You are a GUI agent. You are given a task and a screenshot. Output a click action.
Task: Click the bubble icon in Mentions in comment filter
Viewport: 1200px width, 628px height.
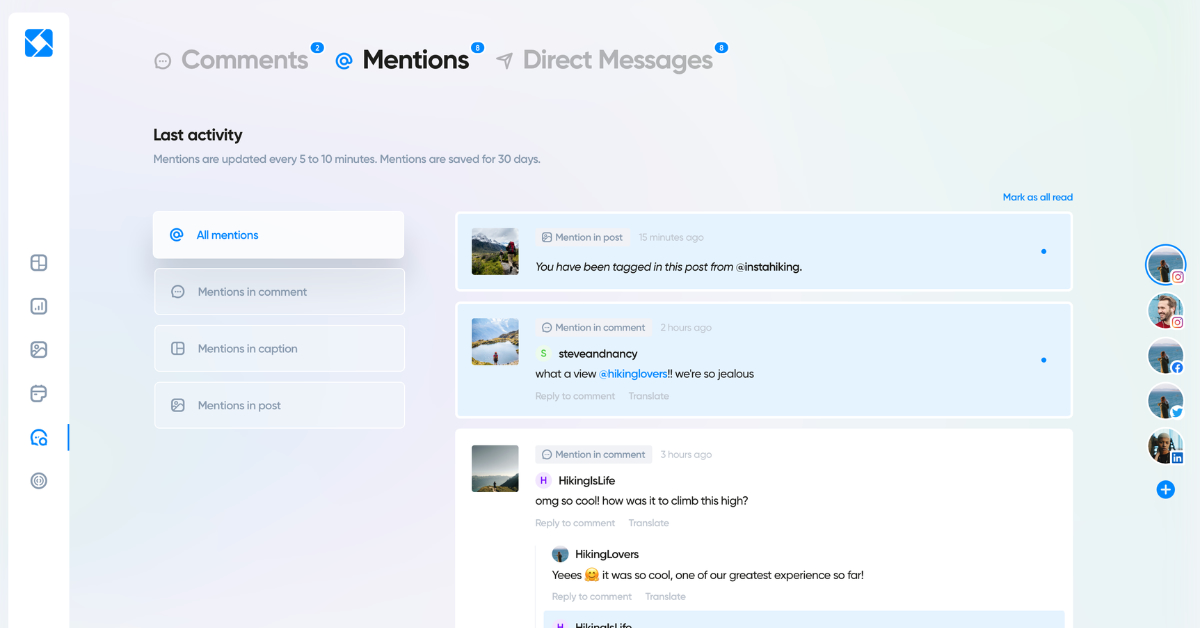[x=178, y=292]
